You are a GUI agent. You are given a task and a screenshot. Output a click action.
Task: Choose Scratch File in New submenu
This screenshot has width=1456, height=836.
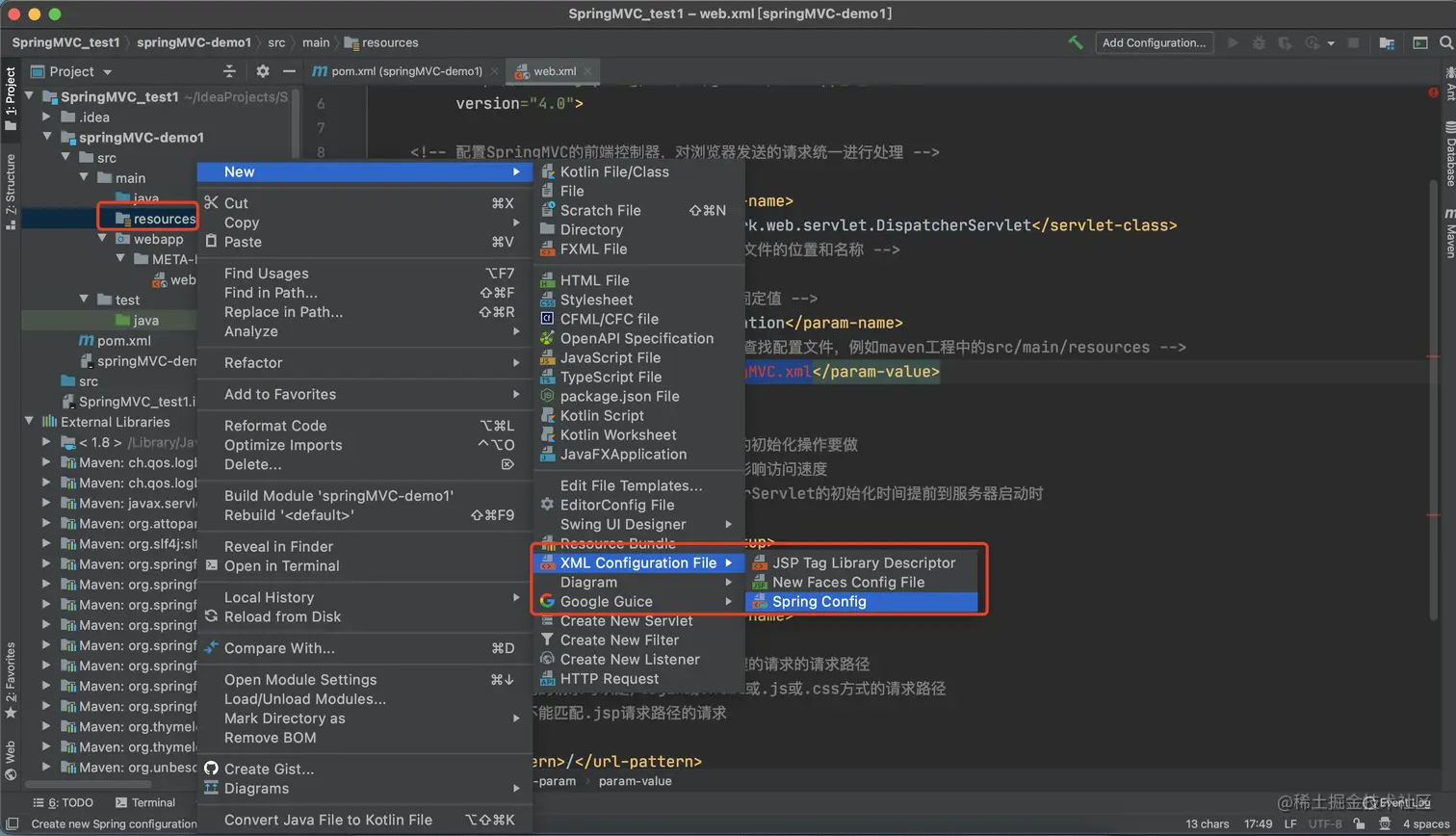[639, 210]
